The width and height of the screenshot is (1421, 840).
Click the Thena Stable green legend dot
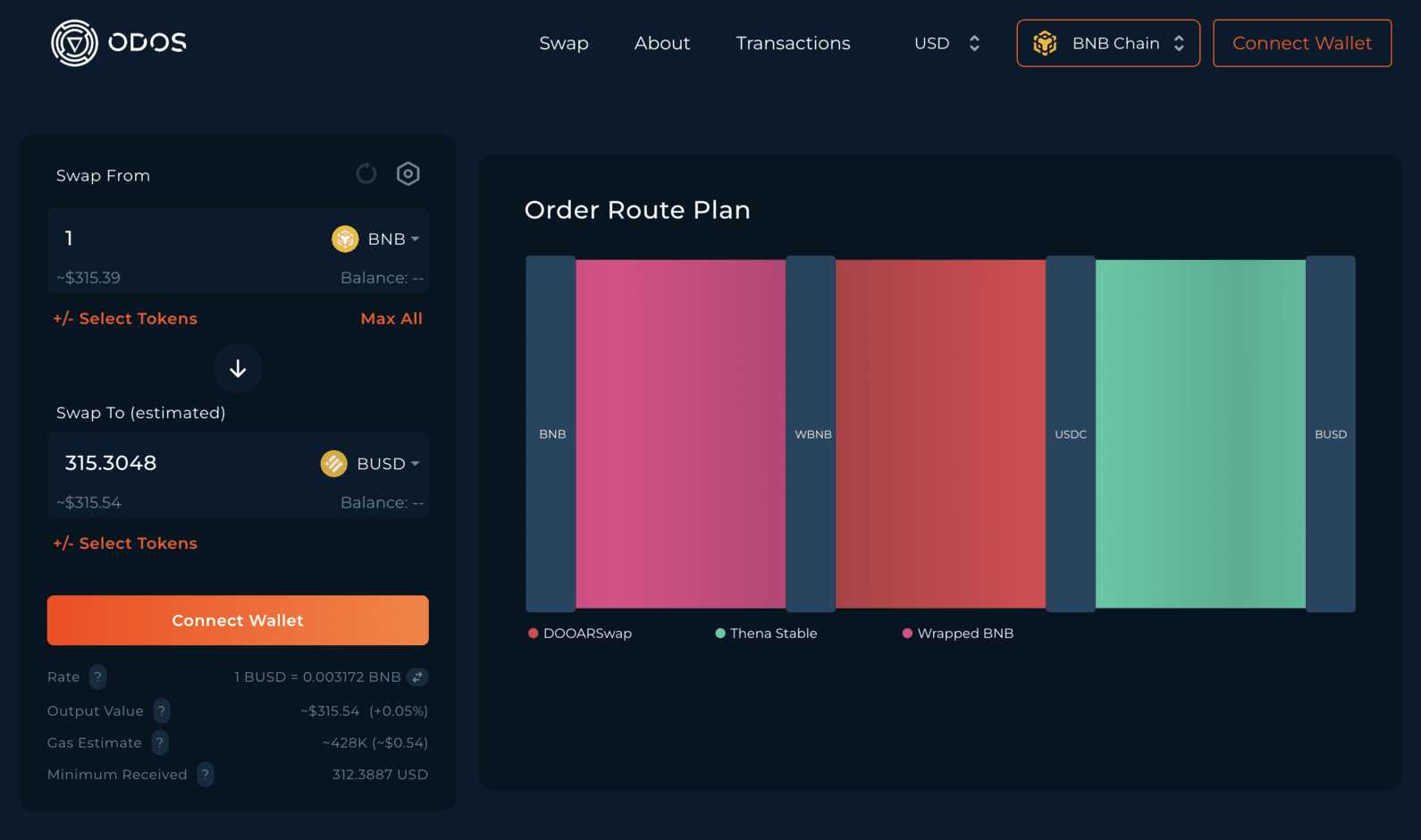coord(720,634)
